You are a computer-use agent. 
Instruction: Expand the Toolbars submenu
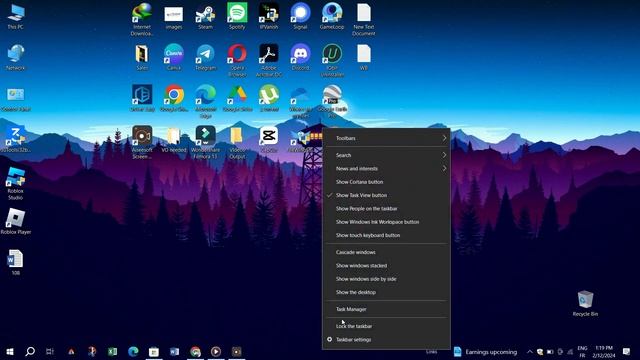[x=386, y=138]
